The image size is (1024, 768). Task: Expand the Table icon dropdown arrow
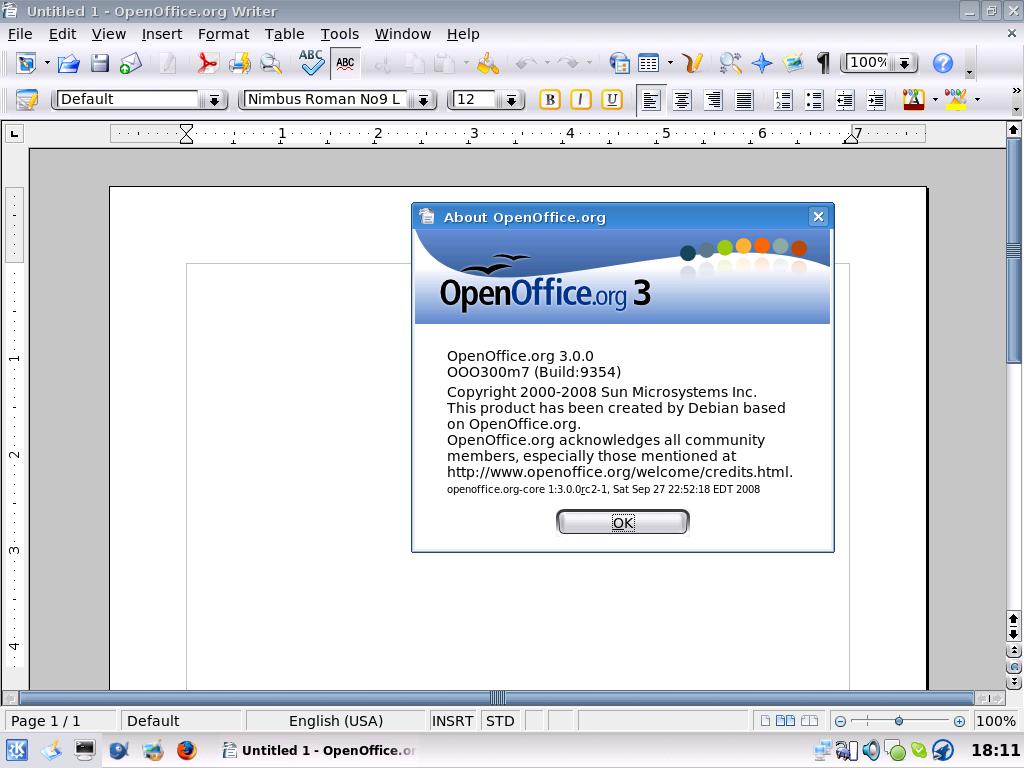[670, 63]
